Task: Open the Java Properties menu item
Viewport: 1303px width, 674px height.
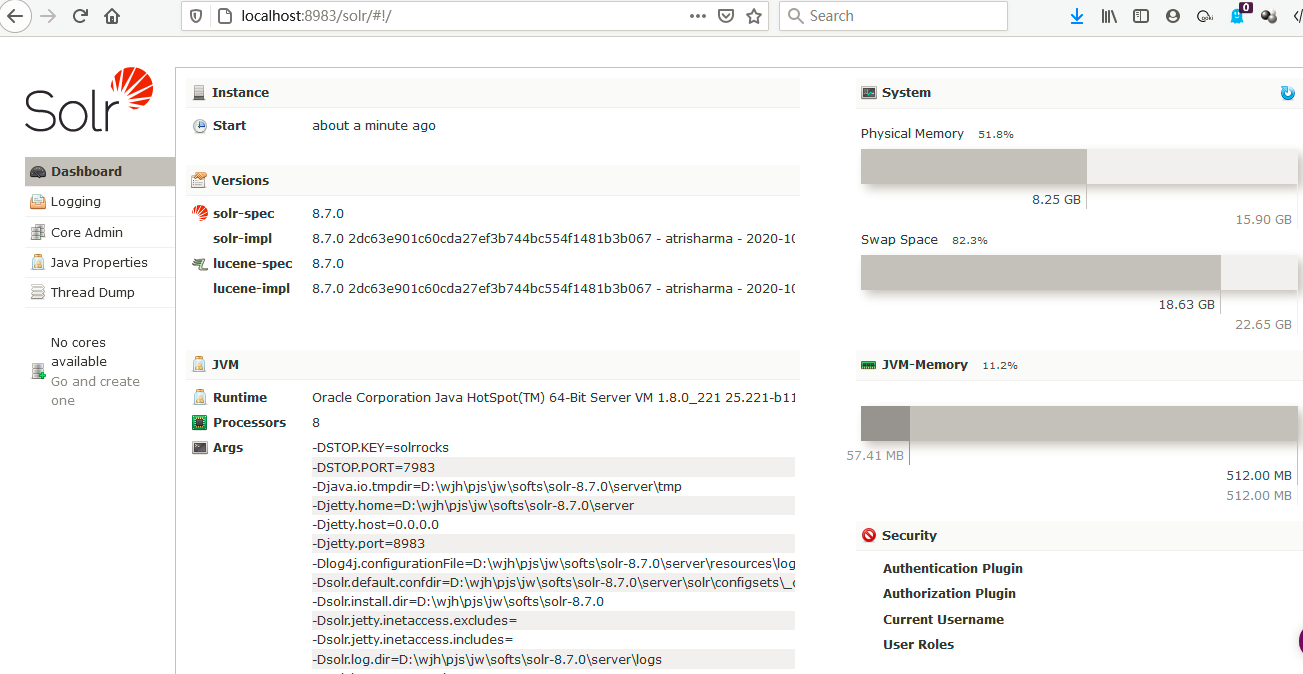Action: [100, 262]
